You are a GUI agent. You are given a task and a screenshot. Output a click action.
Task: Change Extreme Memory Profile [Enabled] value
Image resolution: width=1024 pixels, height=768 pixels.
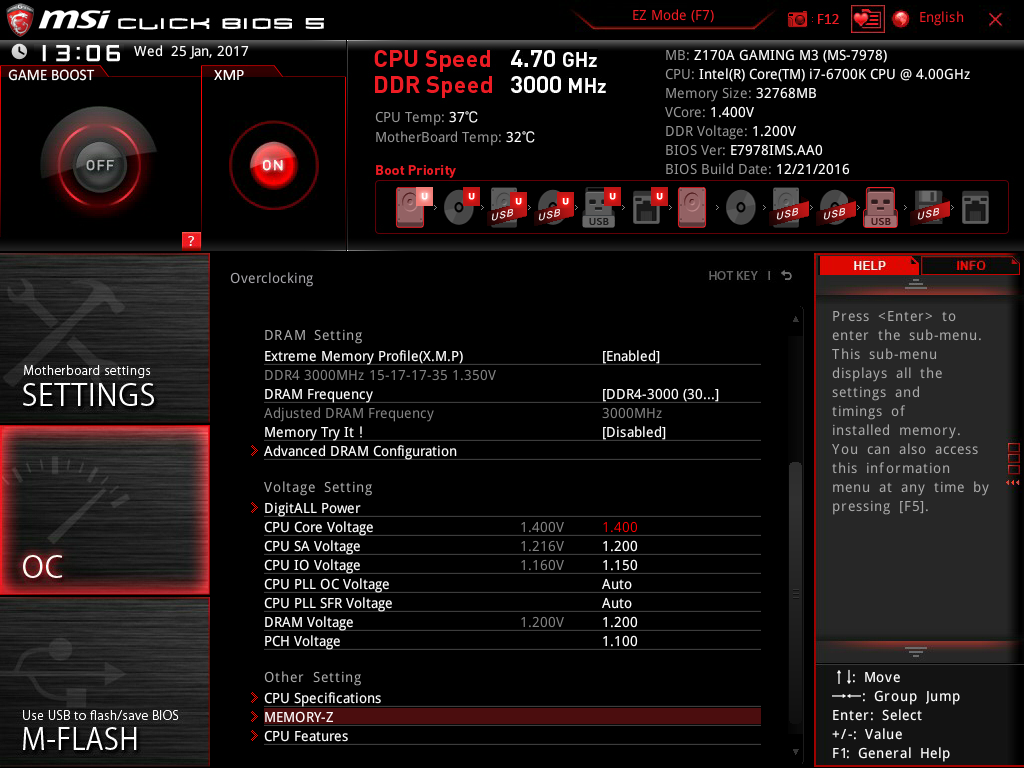pos(630,356)
